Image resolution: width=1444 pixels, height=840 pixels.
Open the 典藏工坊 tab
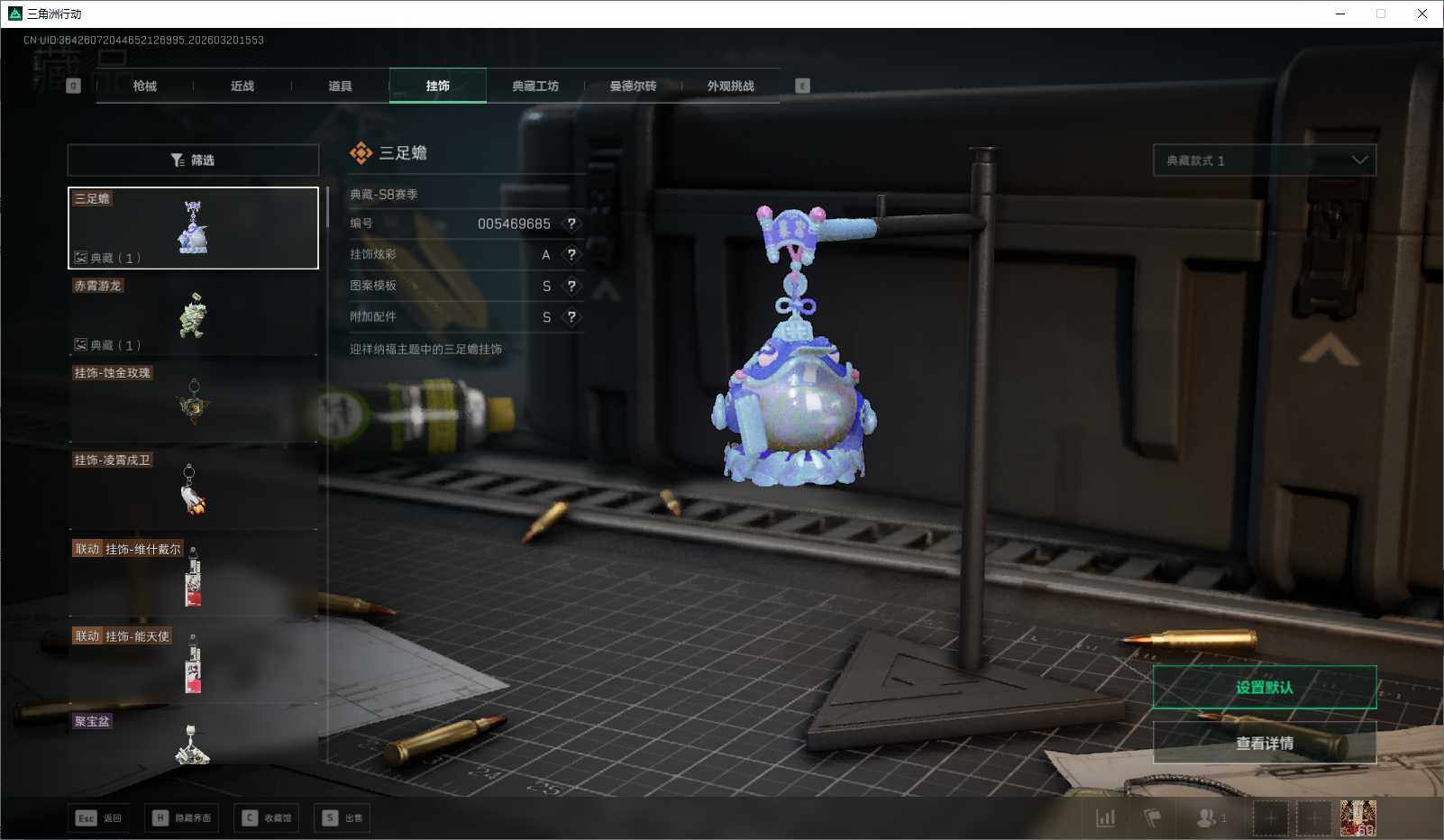click(x=535, y=86)
